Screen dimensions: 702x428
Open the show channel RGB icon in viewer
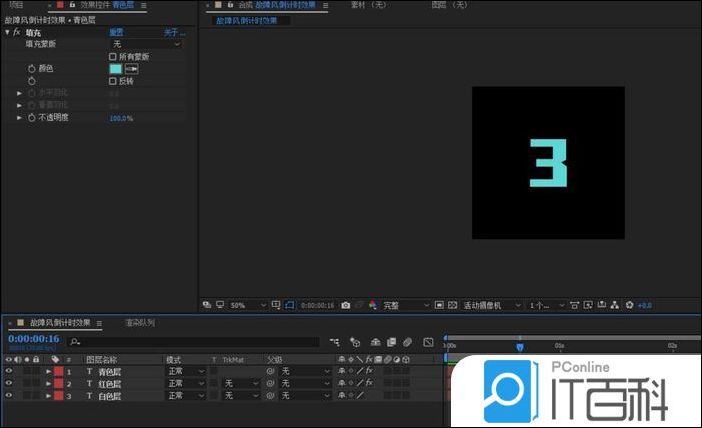point(373,305)
